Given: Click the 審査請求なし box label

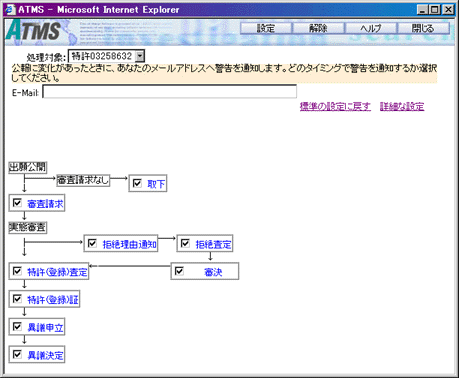Looking at the screenshot, I should pyautogui.click(x=83, y=180).
